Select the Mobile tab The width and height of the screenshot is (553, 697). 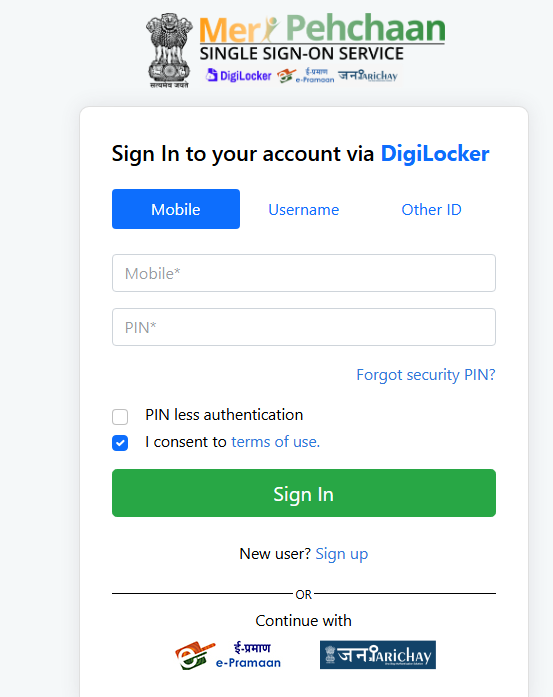click(176, 209)
